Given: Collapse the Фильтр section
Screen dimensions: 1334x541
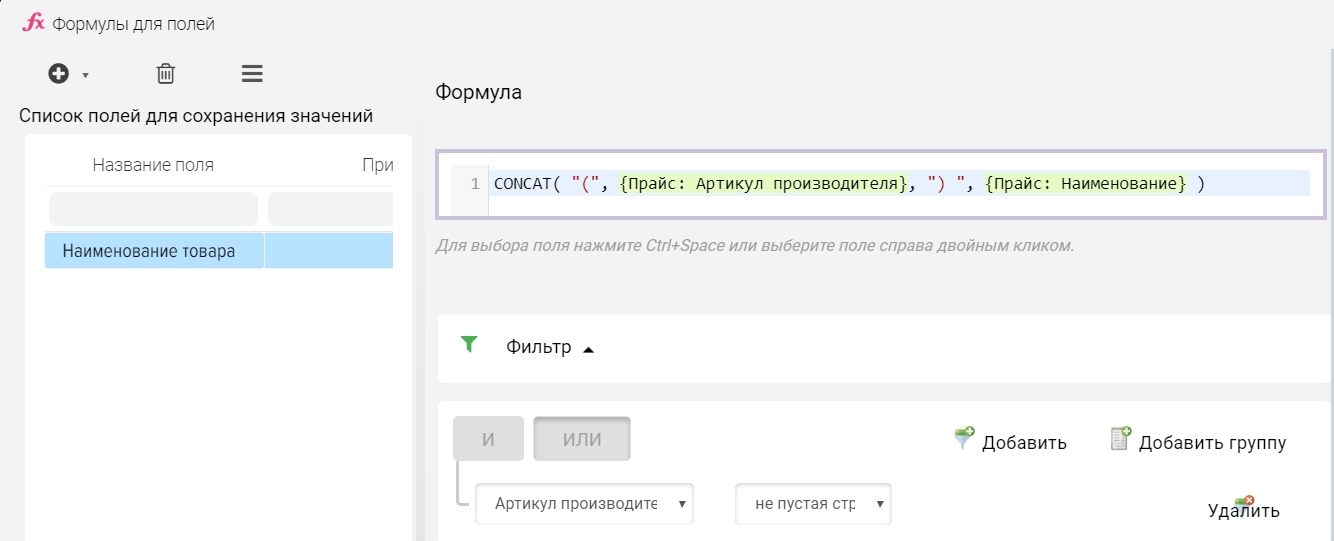Looking at the screenshot, I should pos(588,349).
